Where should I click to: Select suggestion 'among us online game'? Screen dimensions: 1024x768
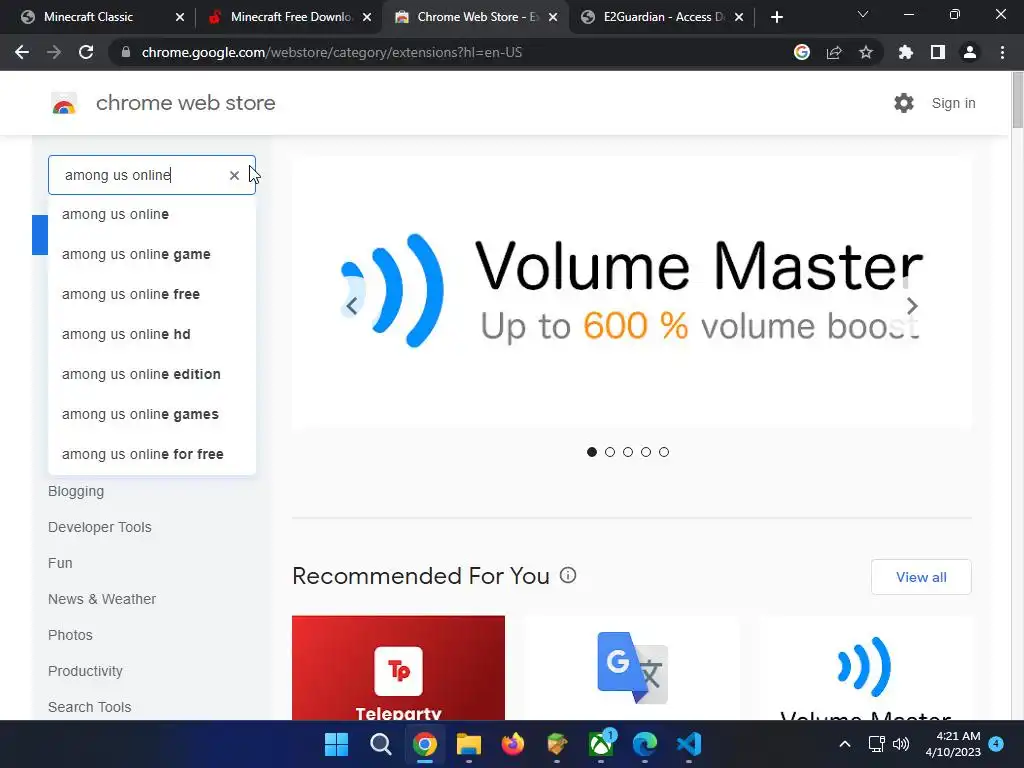click(152, 254)
